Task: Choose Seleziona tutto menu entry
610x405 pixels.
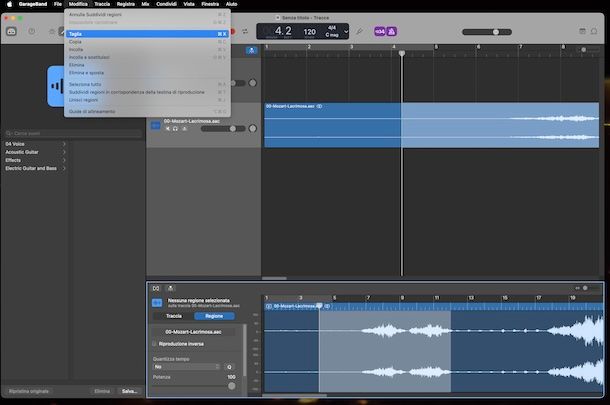Action: coord(147,84)
